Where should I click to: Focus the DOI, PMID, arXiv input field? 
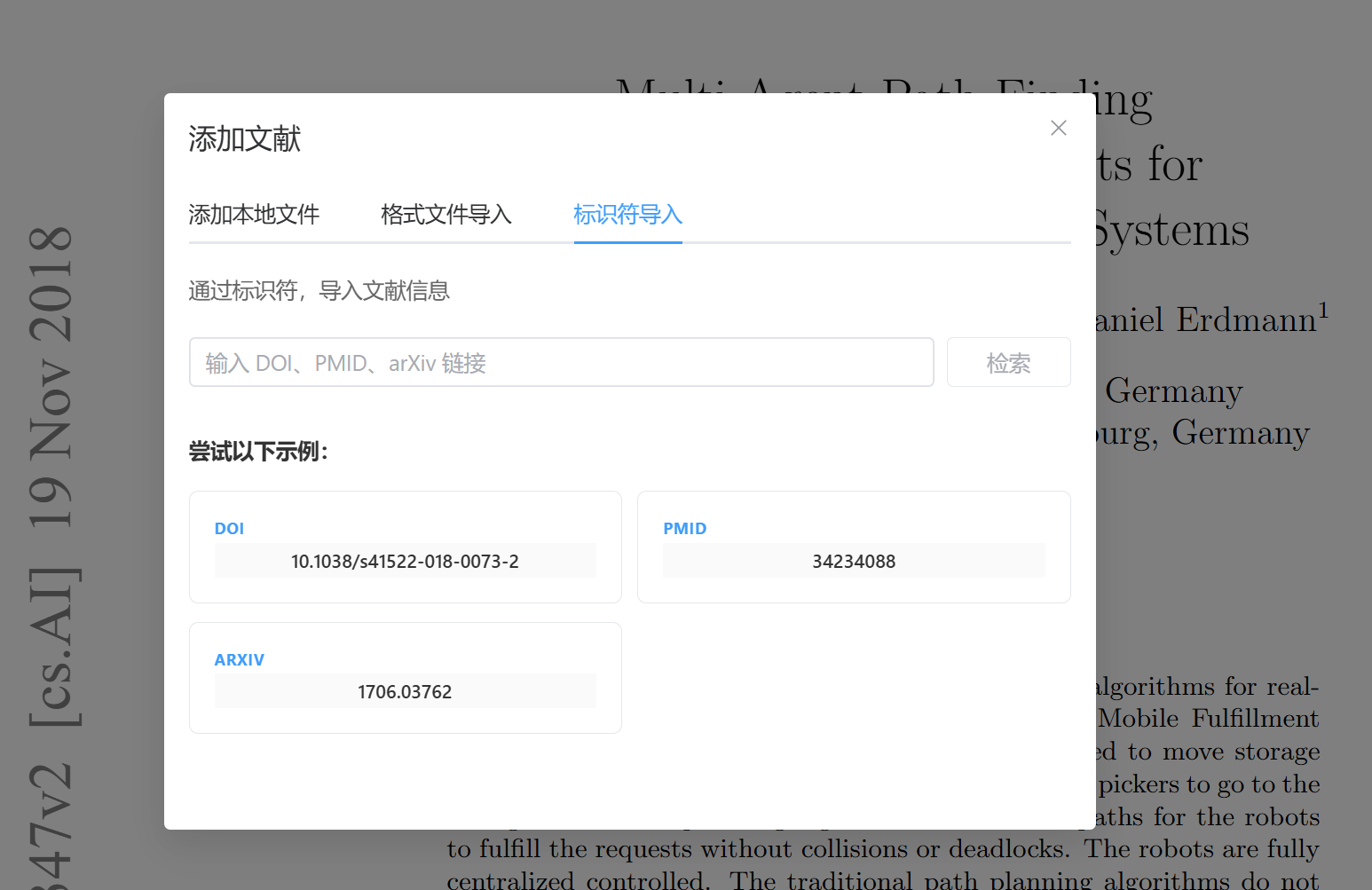(561, 362)
